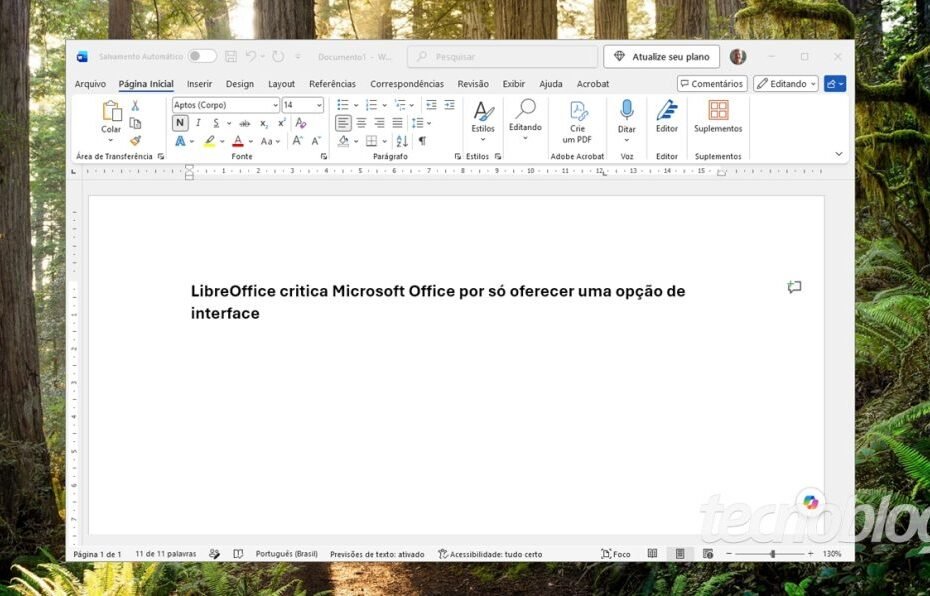The height and width of the screenshot is (596, 930).
Task: Open the Editando find menu in ribbon
Action: (x=525, y=120)
